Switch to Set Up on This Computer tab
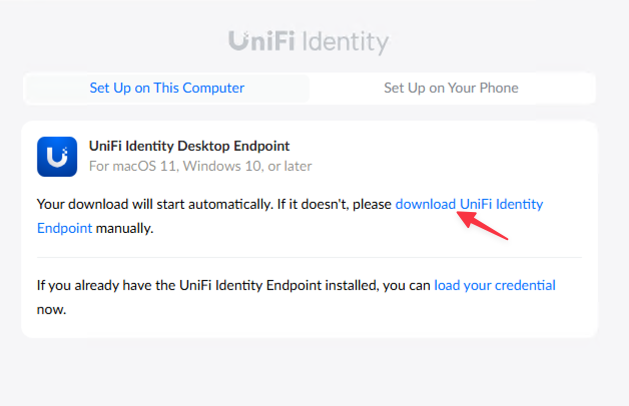 tap(166, 88)
